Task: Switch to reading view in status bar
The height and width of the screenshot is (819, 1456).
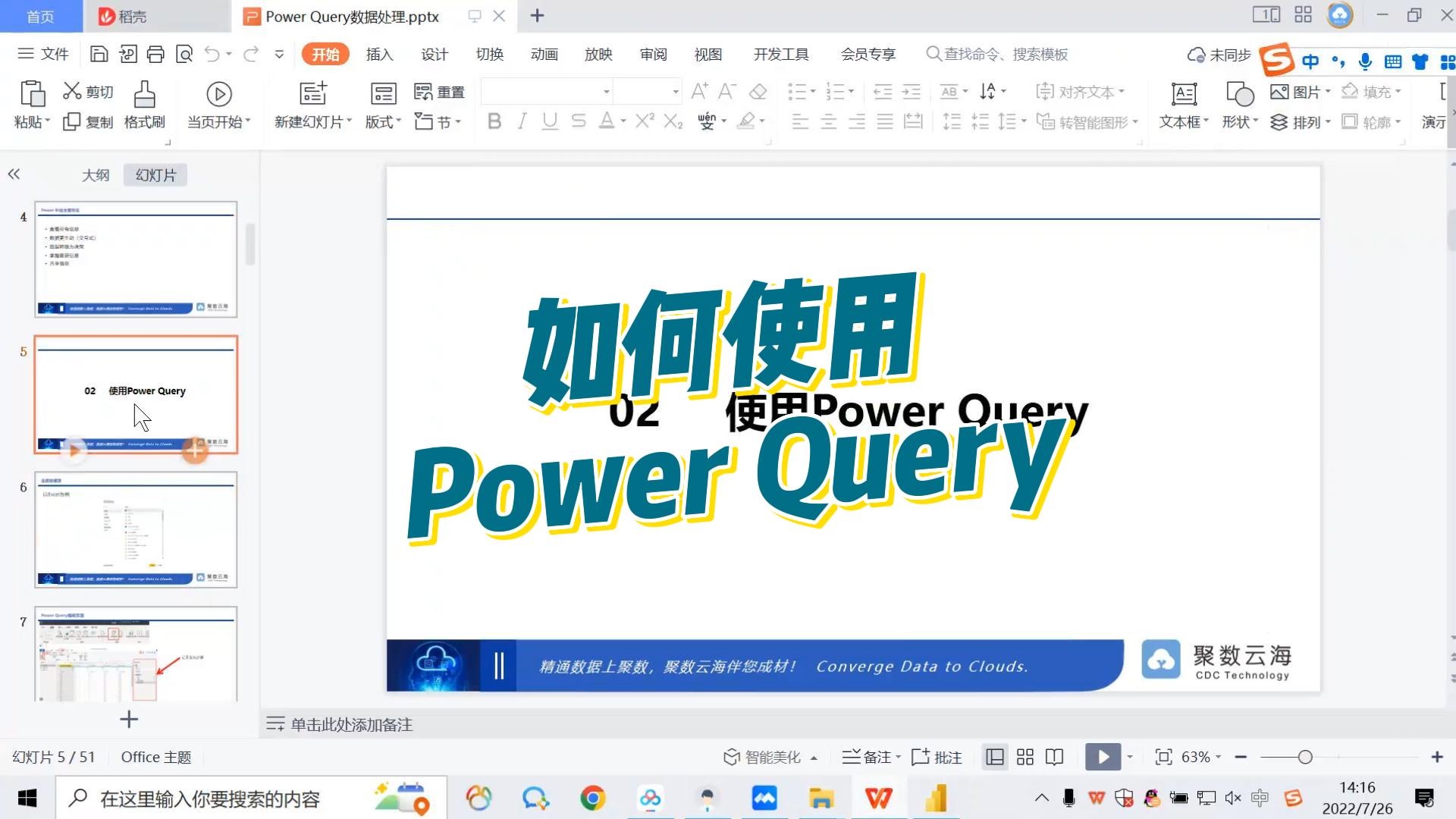Action: coord(1054,757)
